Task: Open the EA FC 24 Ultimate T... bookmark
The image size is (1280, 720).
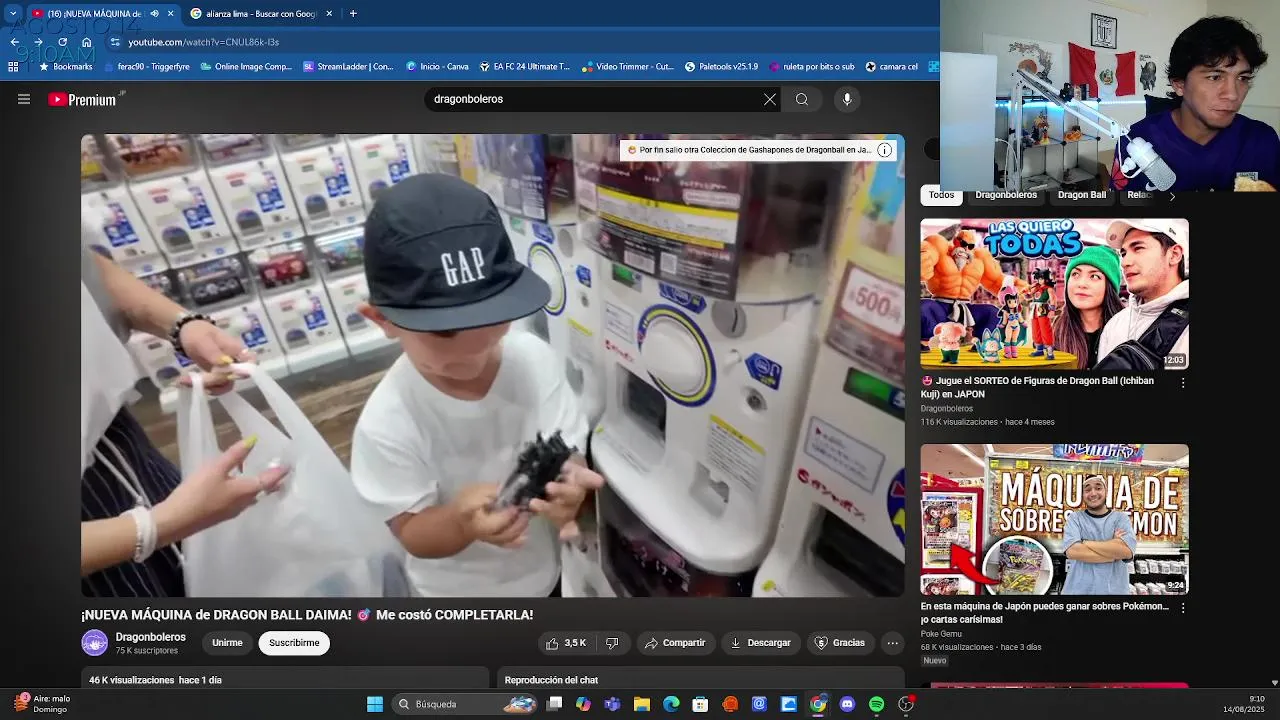Action: pos(525,67)
